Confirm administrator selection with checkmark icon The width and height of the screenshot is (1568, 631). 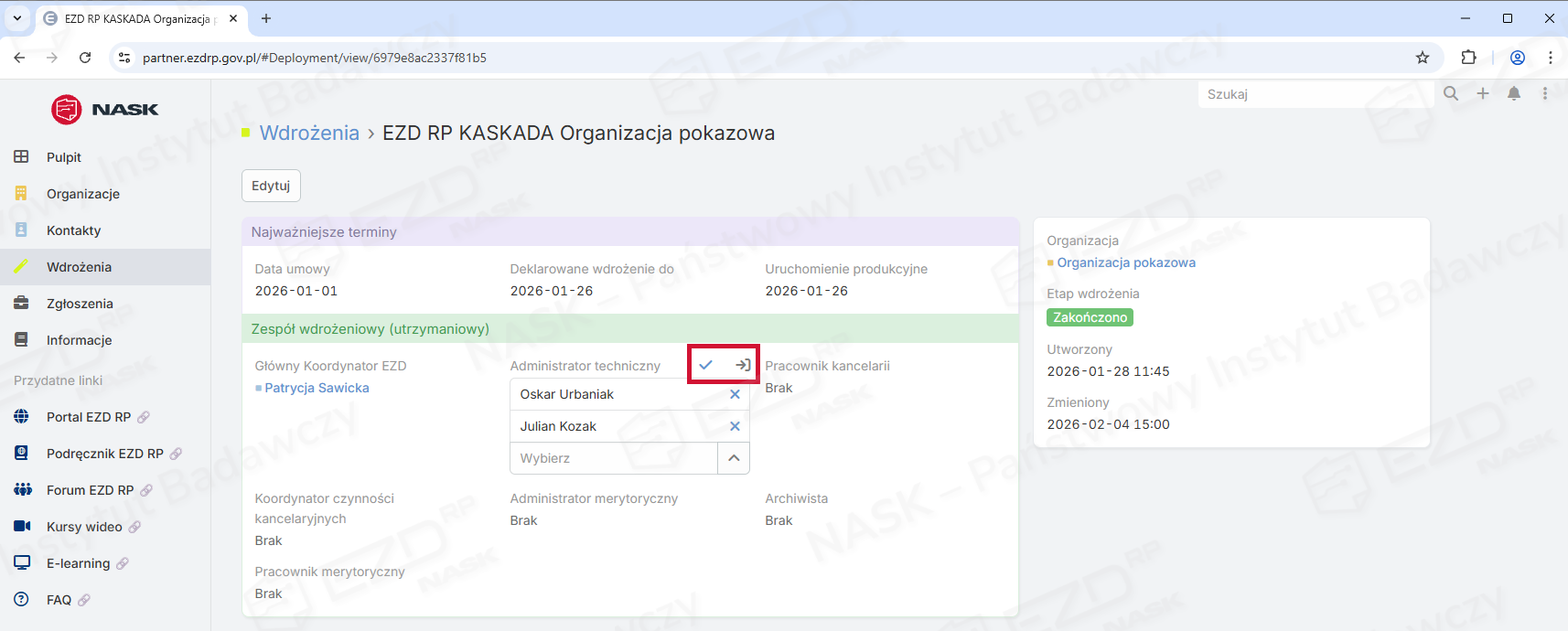pyautogui.click(x=705, y=365)
